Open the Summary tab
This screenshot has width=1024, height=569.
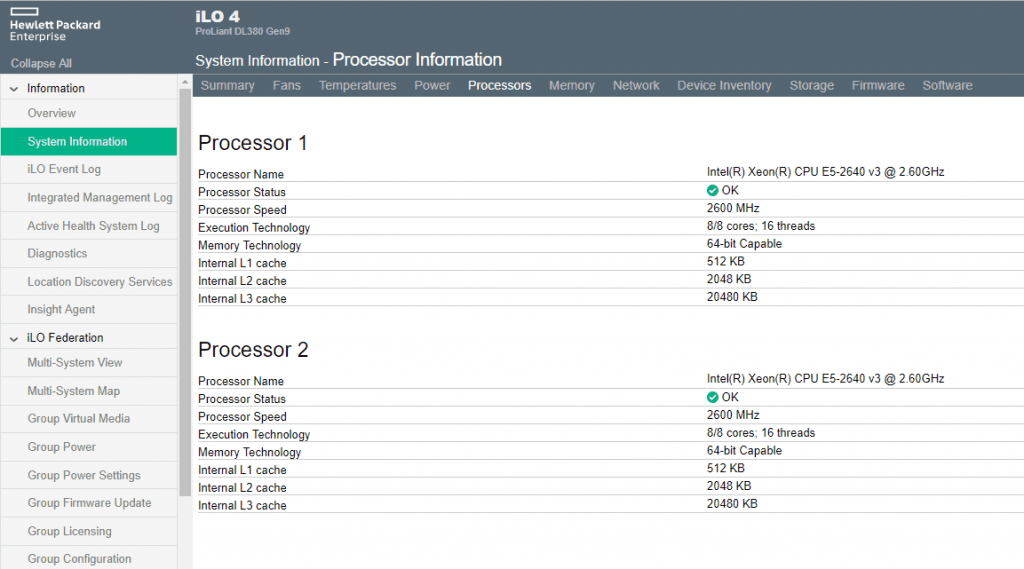pos(227,86)
